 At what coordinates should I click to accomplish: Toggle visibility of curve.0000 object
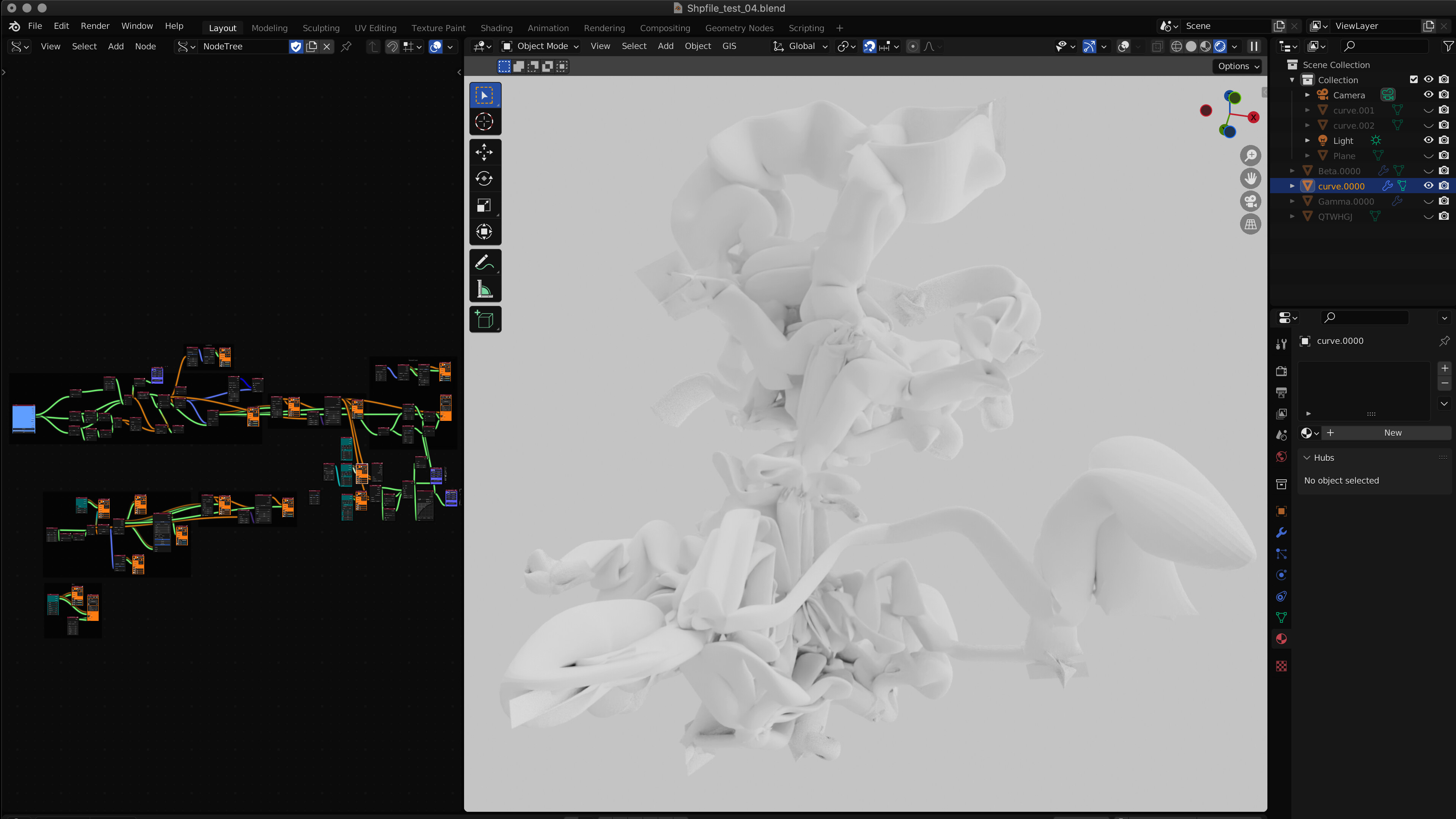(x=1428, y=186)
